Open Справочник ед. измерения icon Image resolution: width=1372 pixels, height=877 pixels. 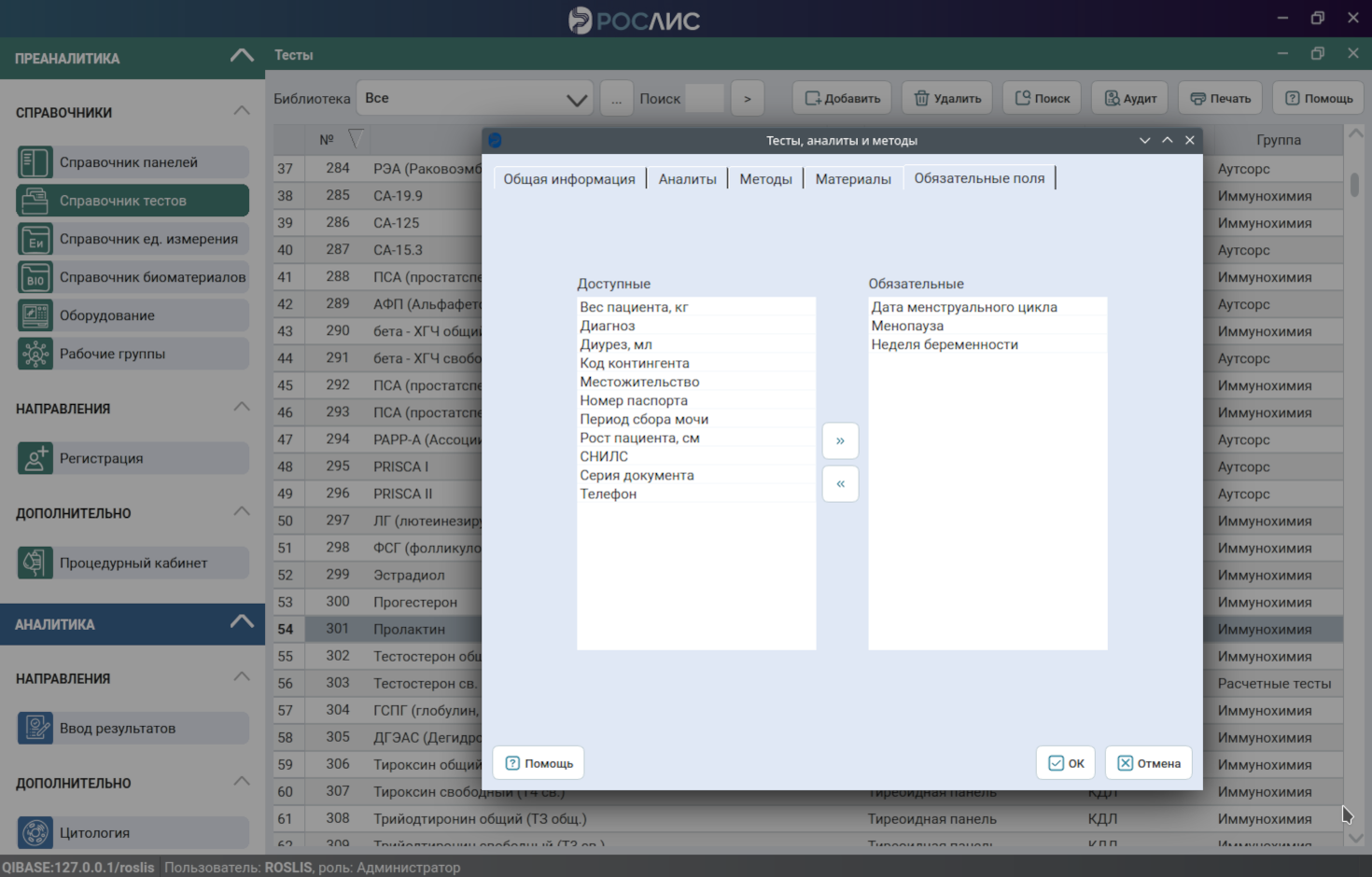point(35,239)
